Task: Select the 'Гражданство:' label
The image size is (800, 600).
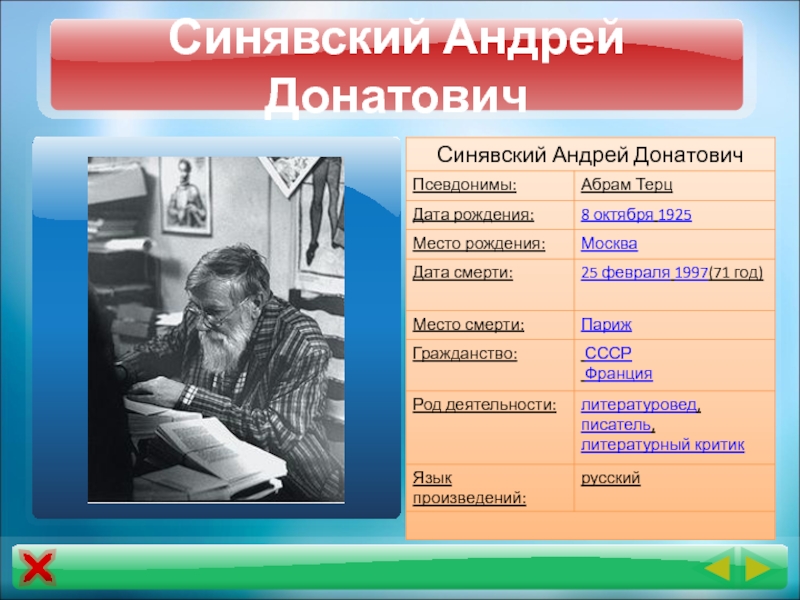Action: pyautogui.click(x=464, y=353)
